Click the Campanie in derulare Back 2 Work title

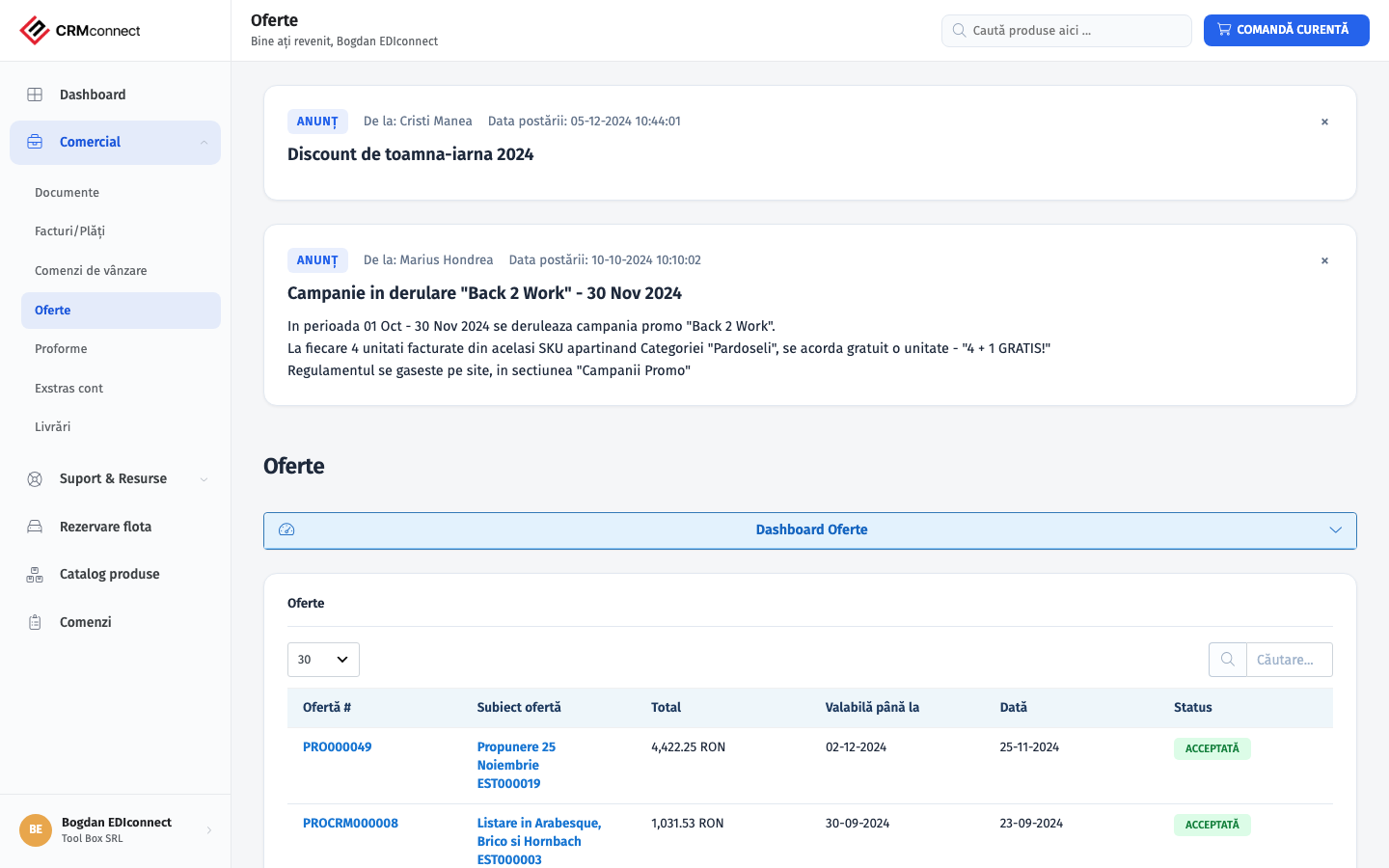pyautogui.click(x=484, y=293)
